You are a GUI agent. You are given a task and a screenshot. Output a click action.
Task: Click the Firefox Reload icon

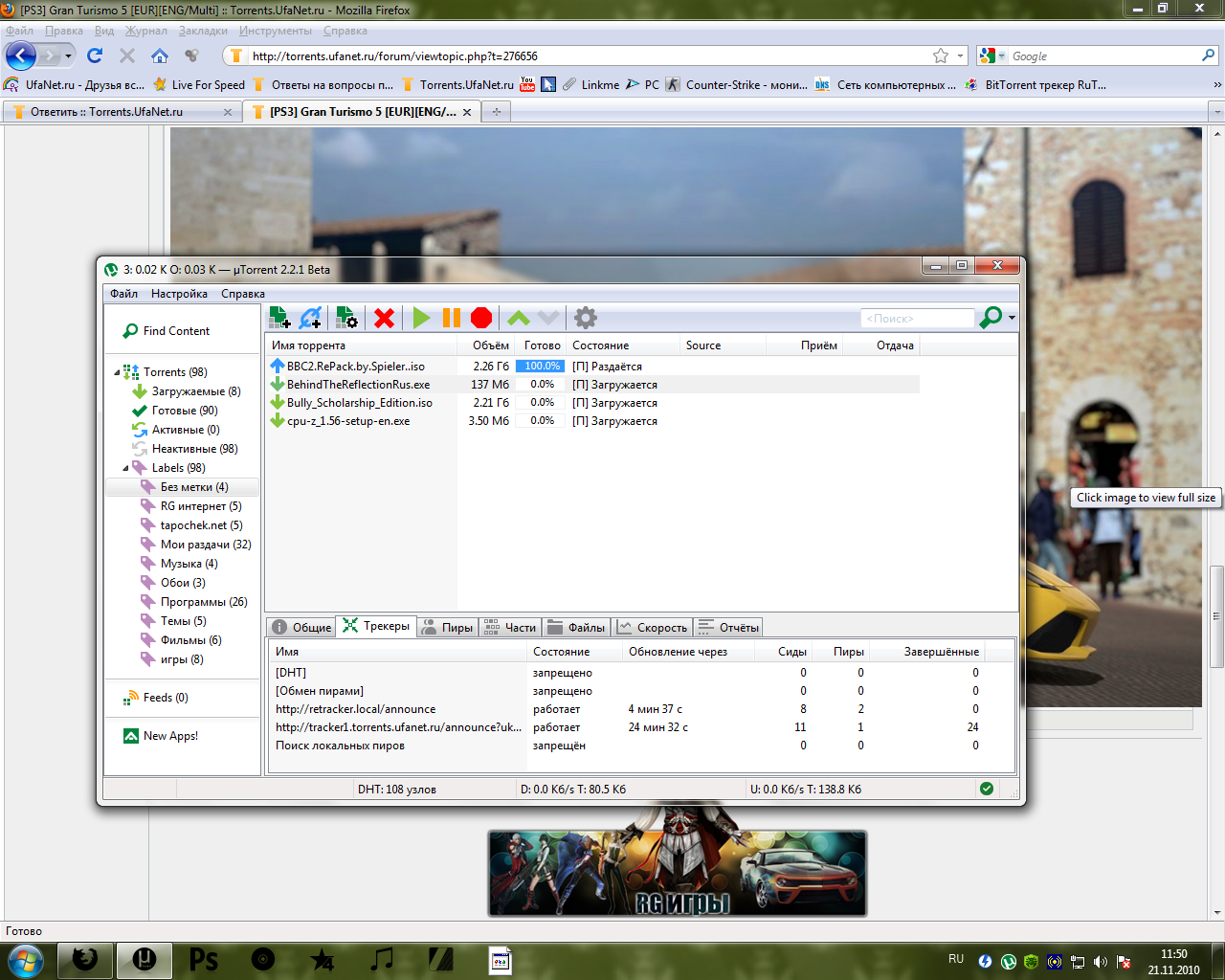95,56
